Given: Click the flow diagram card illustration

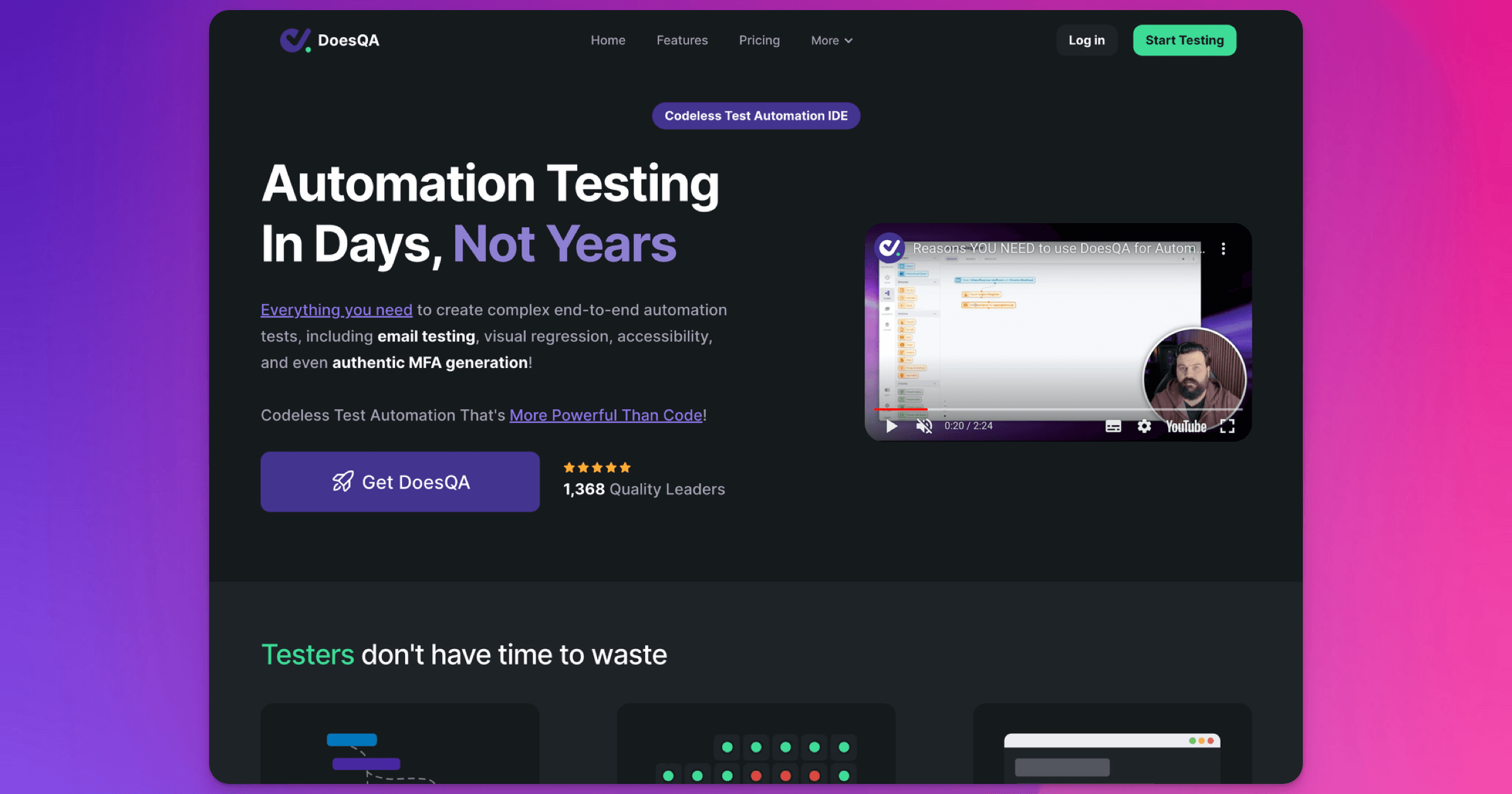Looking at the screenshot, I should pyautogui.click(x=400, y=744).
